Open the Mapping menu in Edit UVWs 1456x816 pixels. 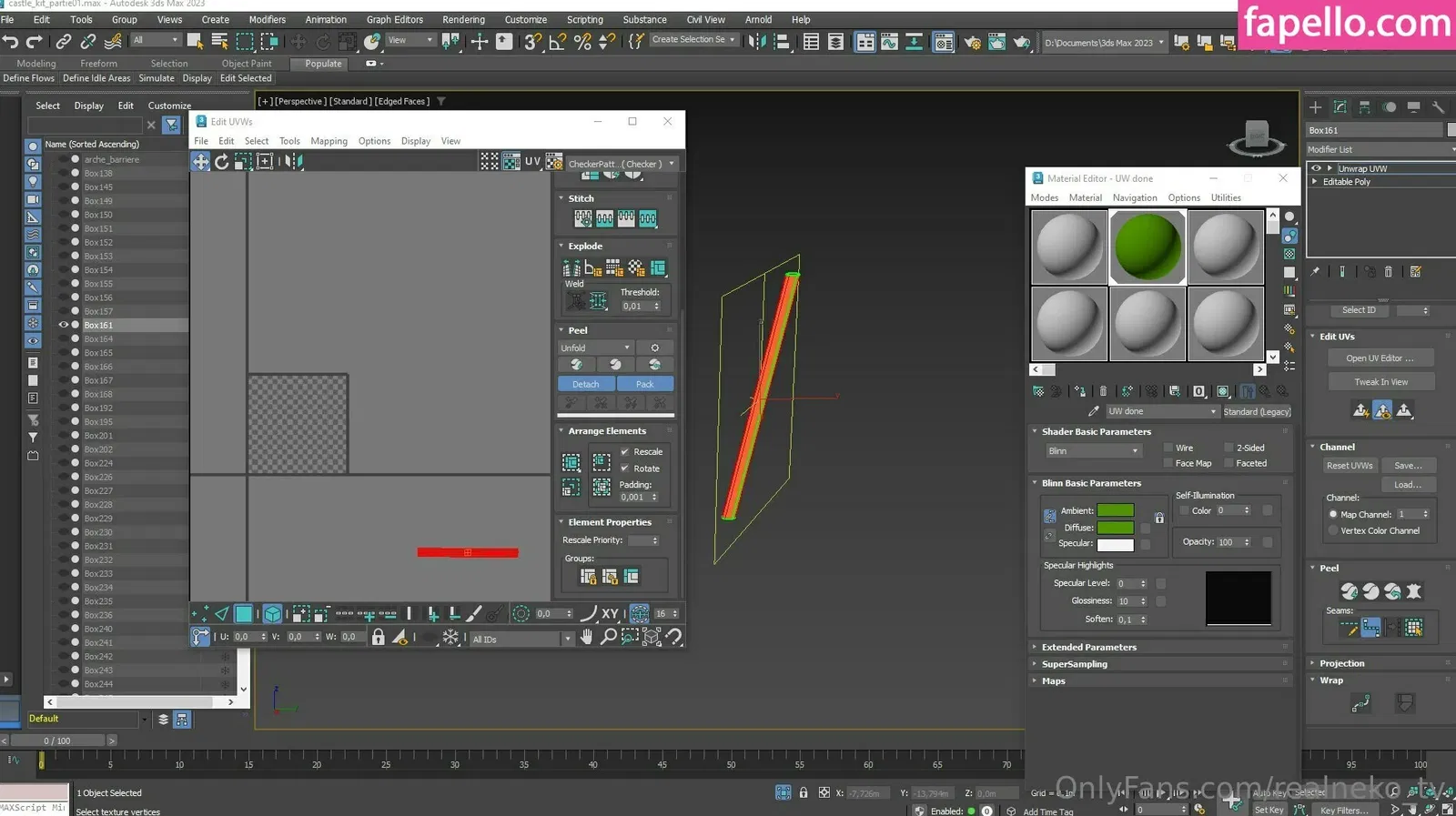(329, 141)
